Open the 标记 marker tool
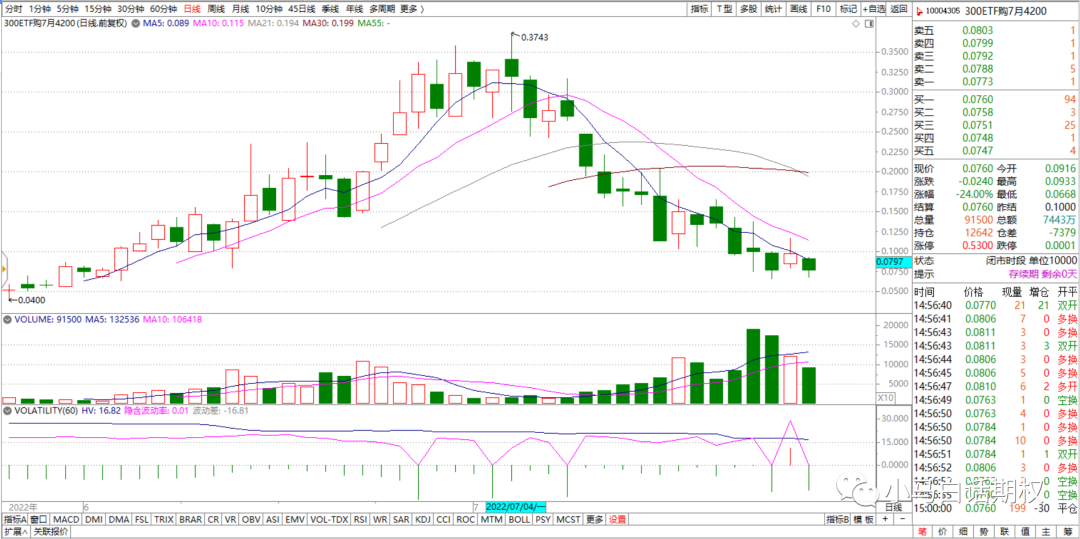 pyautogui.click(x=848, y=9)
